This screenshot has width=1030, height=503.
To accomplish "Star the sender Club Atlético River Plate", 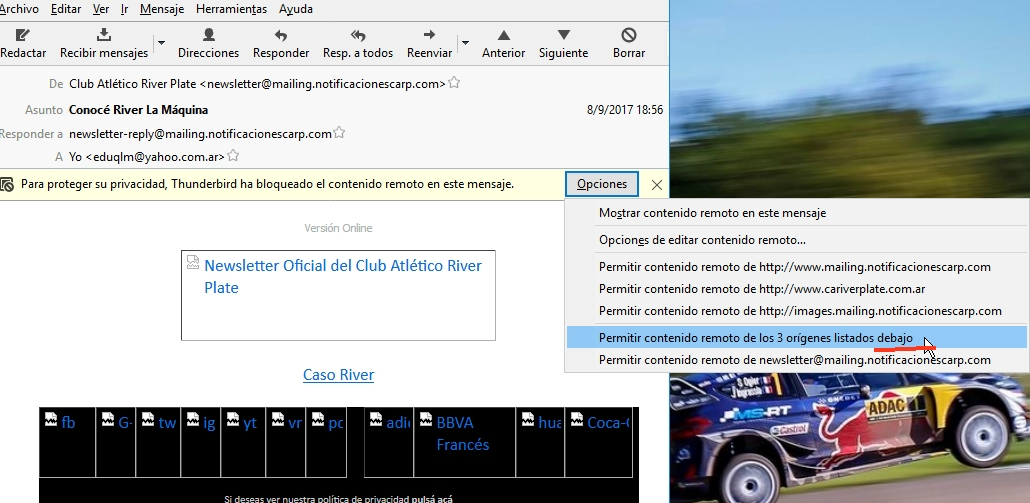I will [x=454, y=83].
